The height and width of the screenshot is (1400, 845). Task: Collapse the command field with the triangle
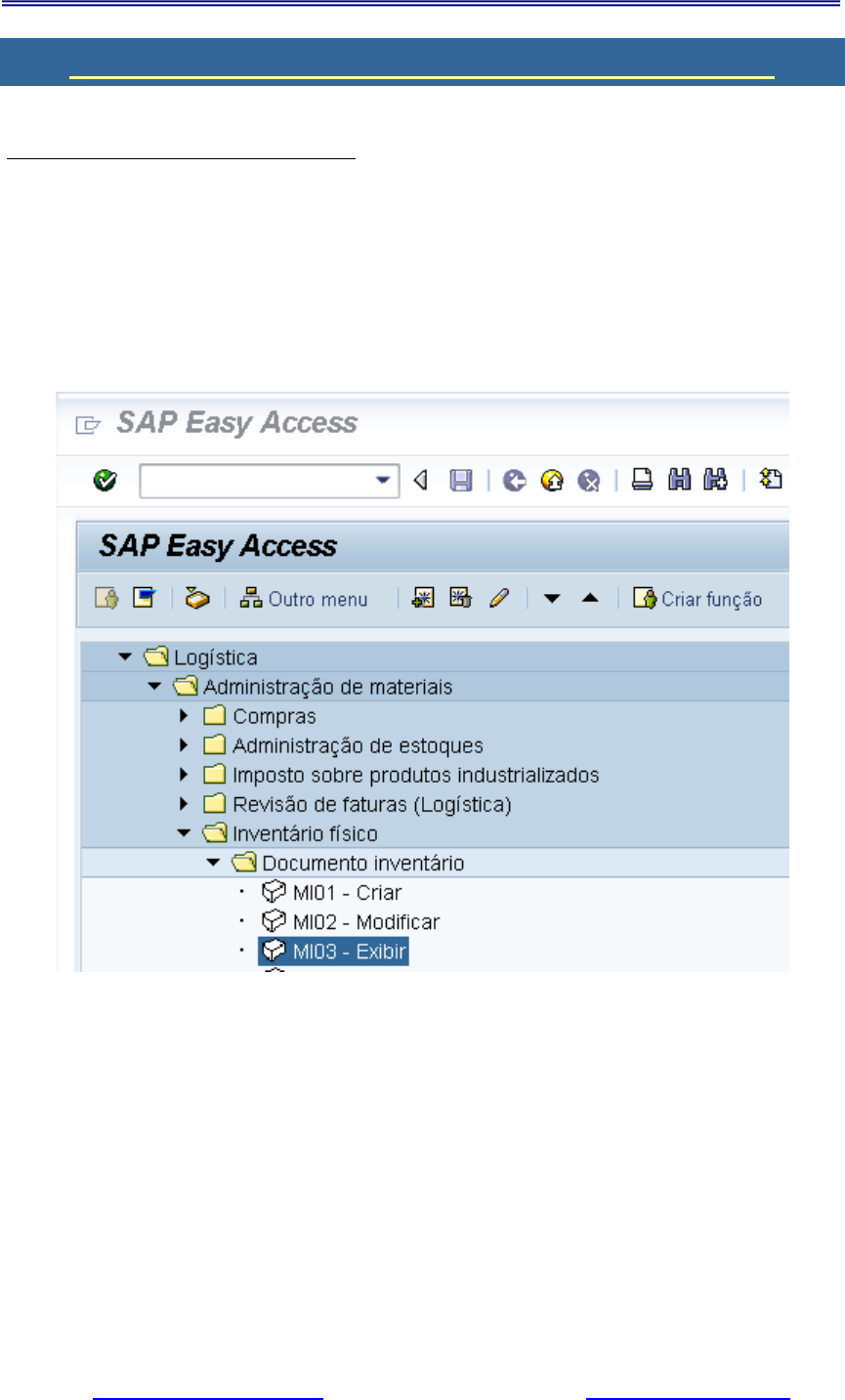(x=421, y=480)
